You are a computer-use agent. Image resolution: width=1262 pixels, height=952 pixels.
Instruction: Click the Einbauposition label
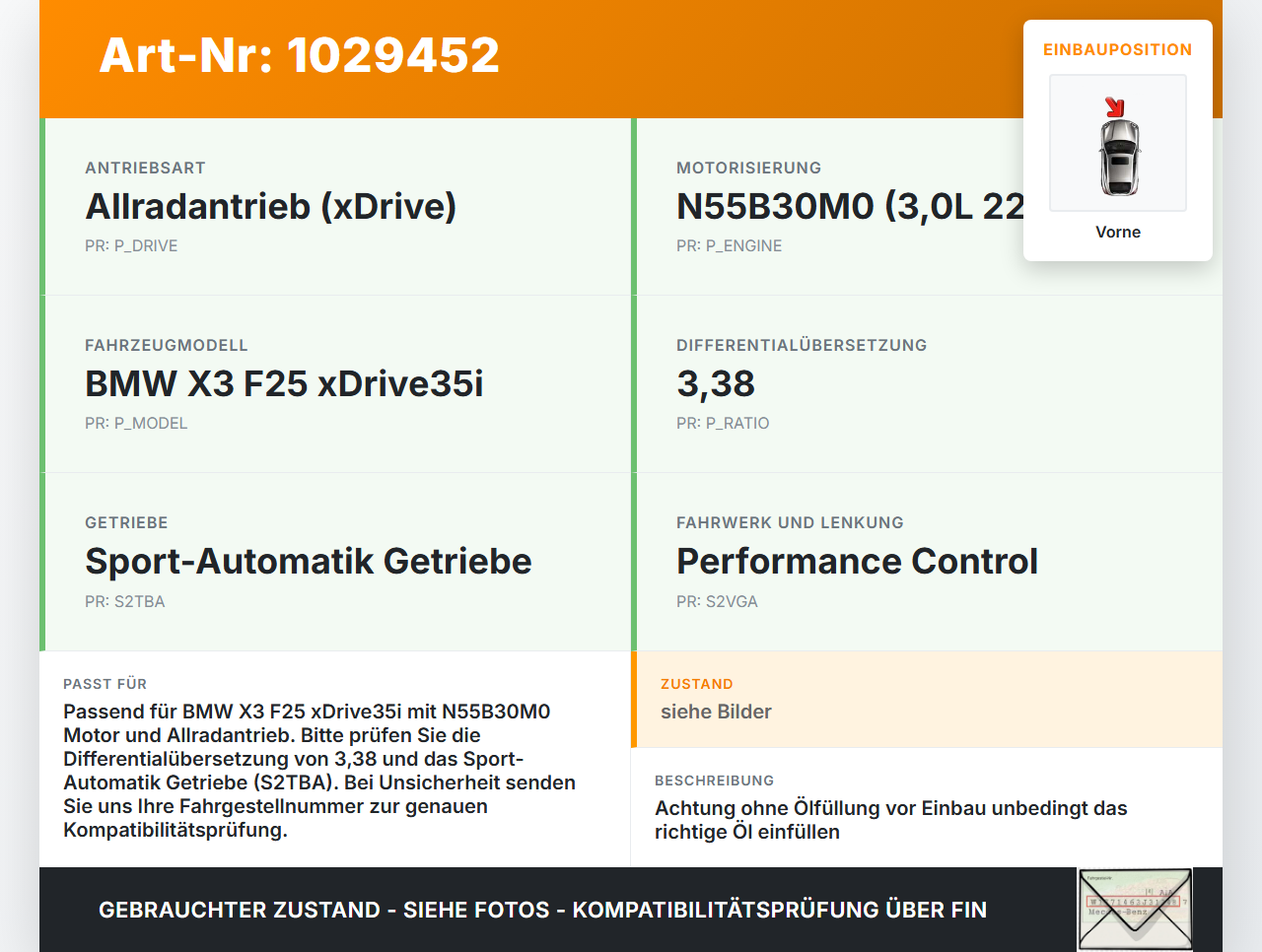point(1118,49)
